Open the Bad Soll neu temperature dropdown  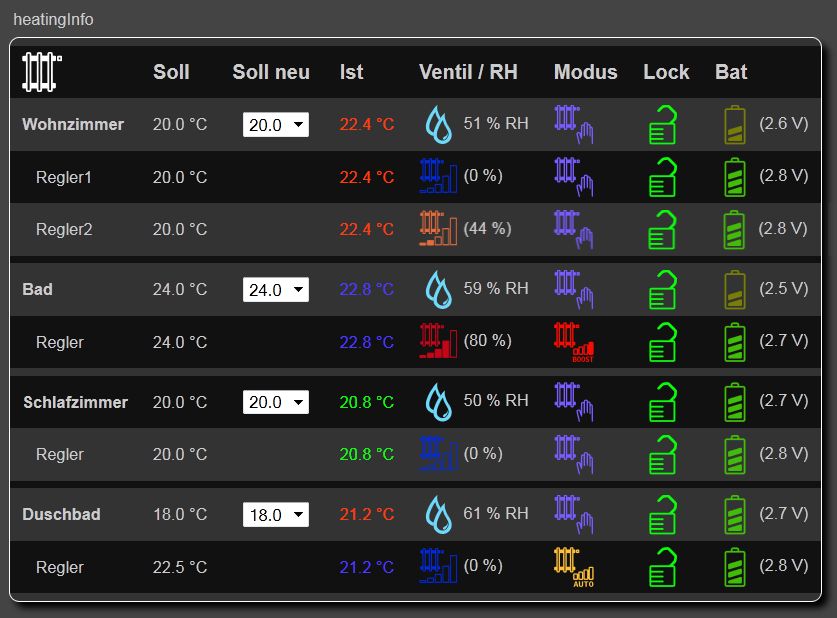276,289
